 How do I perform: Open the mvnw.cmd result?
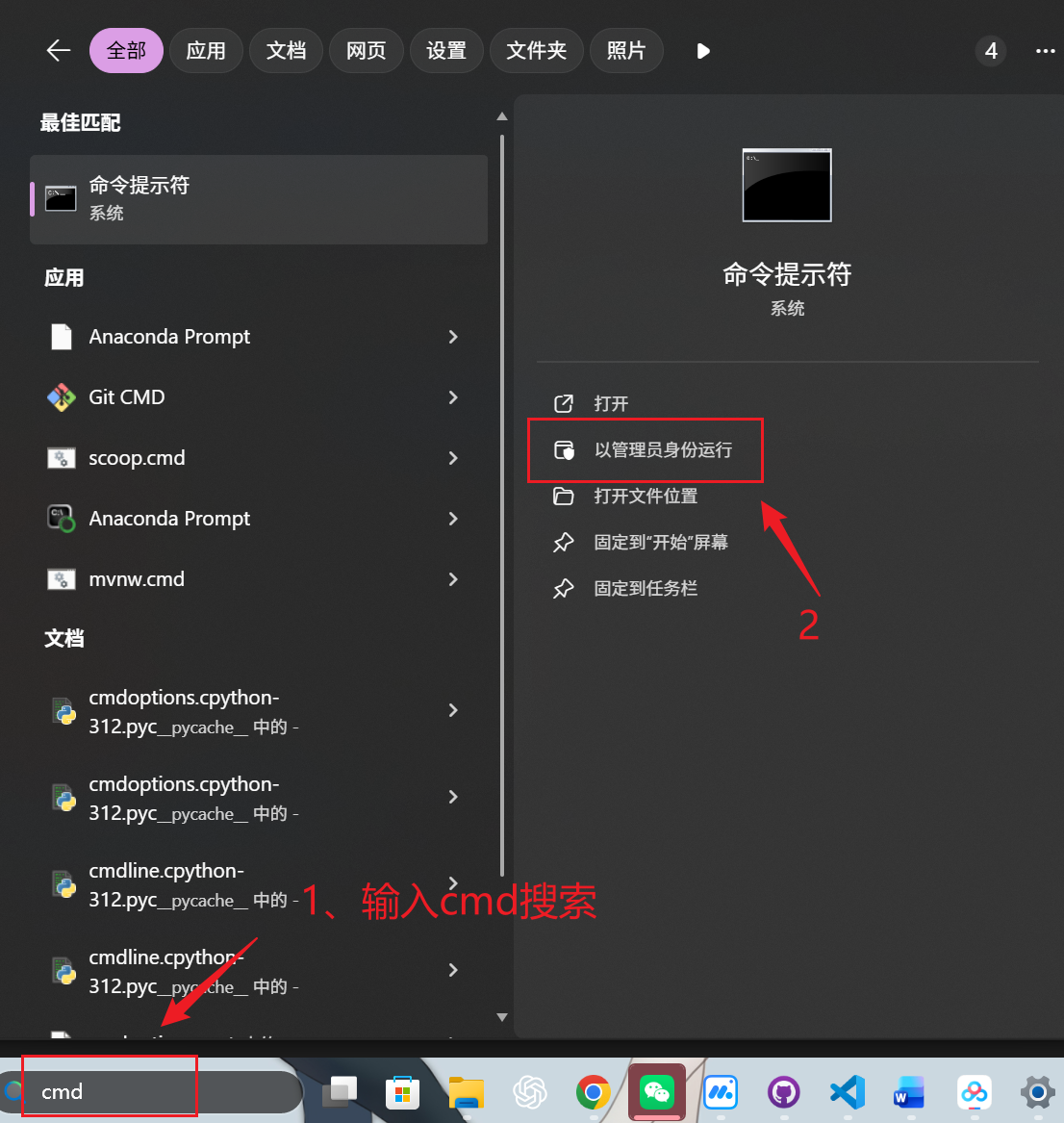pyautogui.click(x=137, y=579)
